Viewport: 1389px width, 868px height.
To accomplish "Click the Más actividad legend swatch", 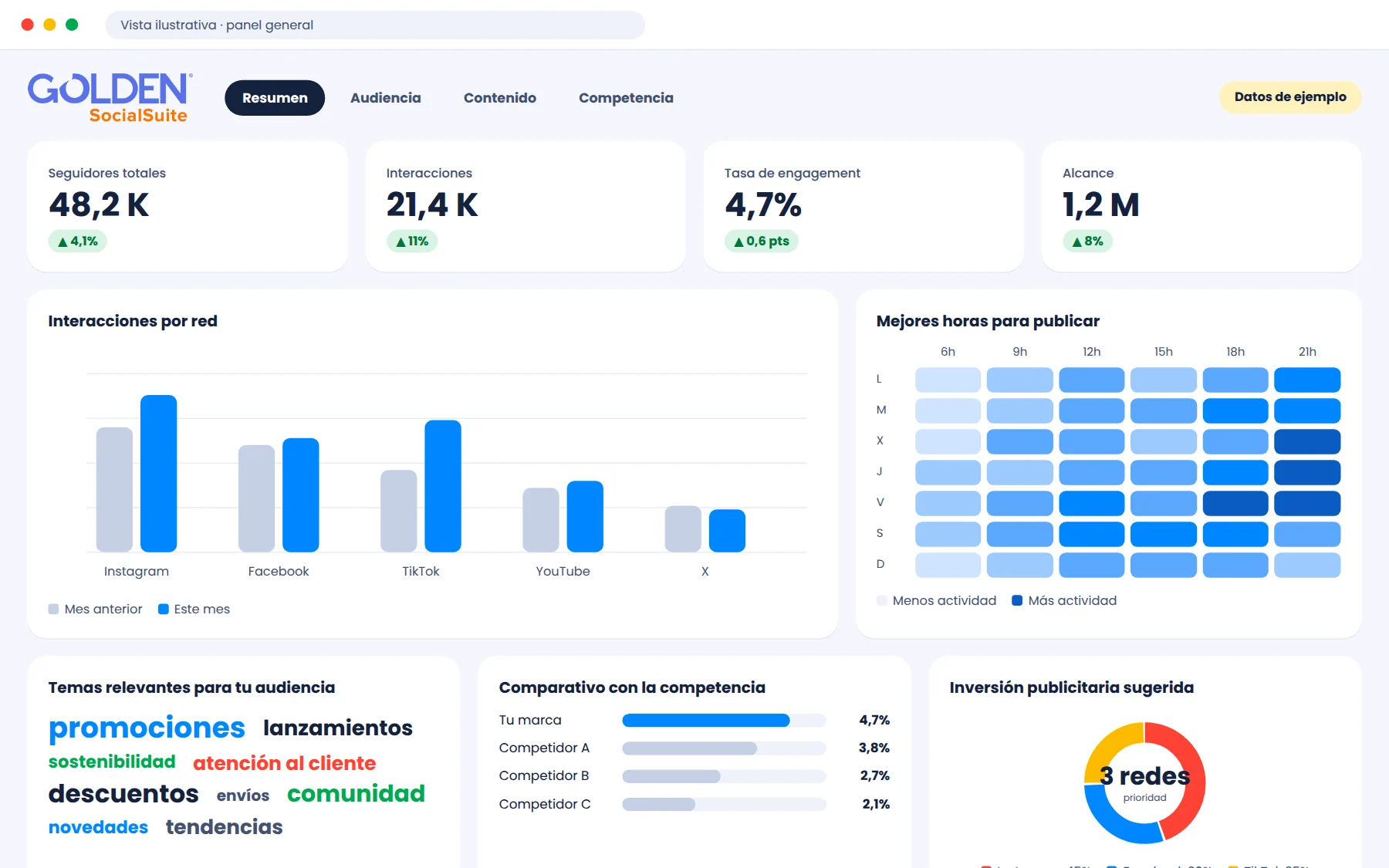I will (1017, 600).
